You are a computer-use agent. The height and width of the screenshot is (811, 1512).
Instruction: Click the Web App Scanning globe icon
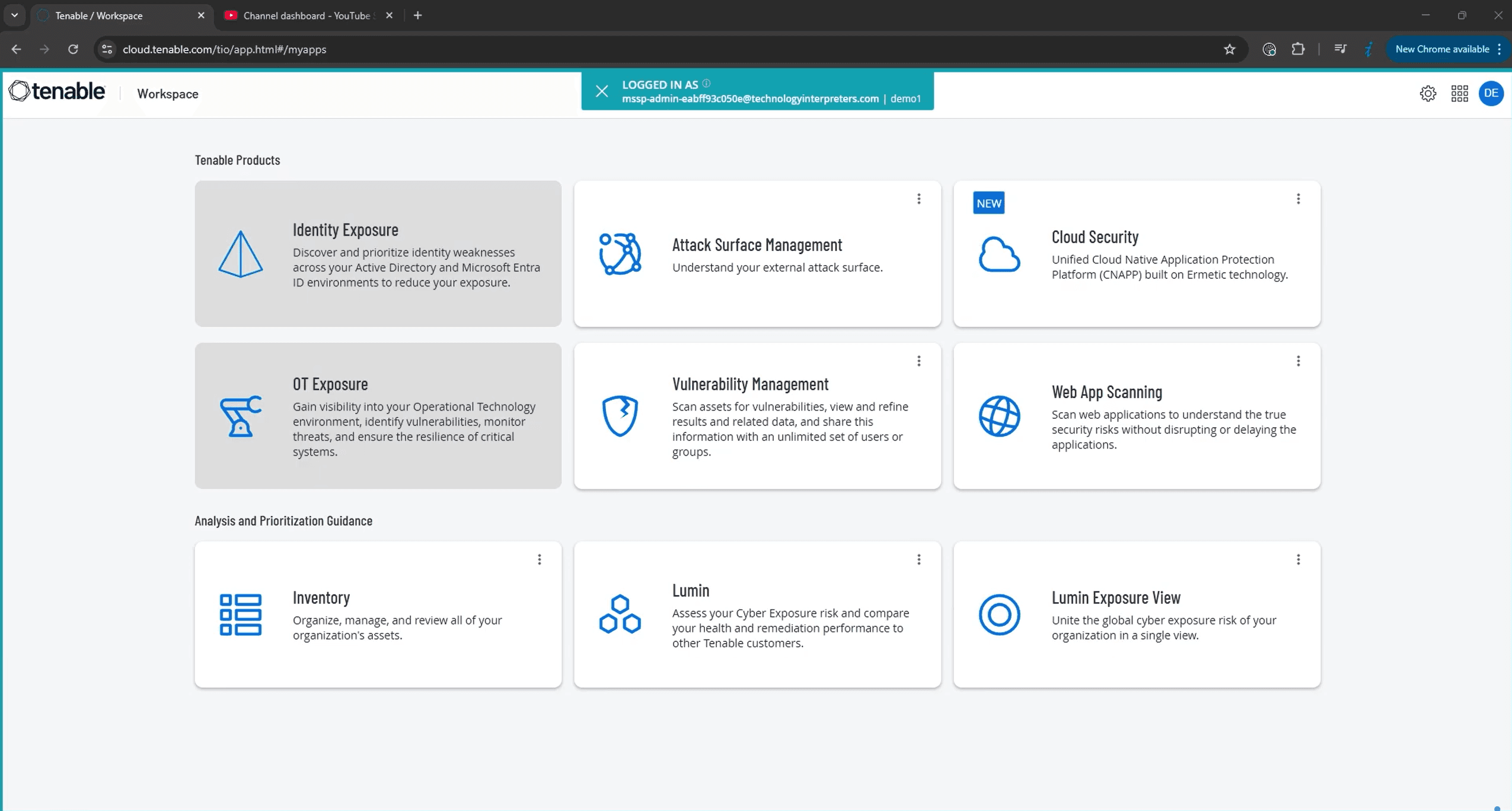999,416
